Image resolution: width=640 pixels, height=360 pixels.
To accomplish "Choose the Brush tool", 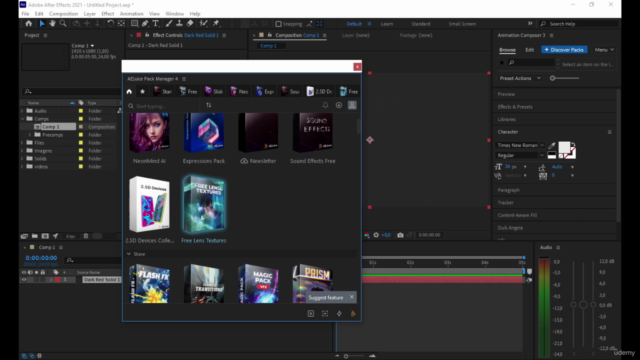I will (169, 24).
